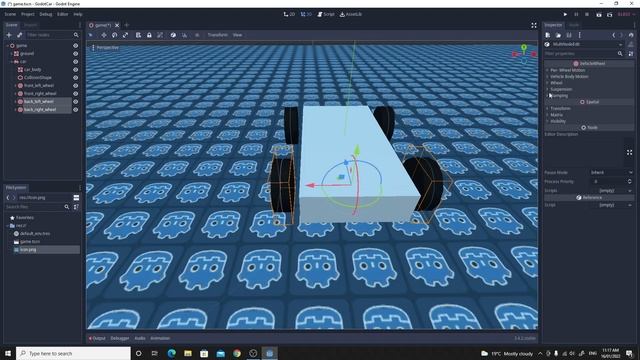Image resolution: width=640 pixels, height=360 pixels.
Task: Open Inspector property tools icon beside filter
Action: click(x=631, y=53)
